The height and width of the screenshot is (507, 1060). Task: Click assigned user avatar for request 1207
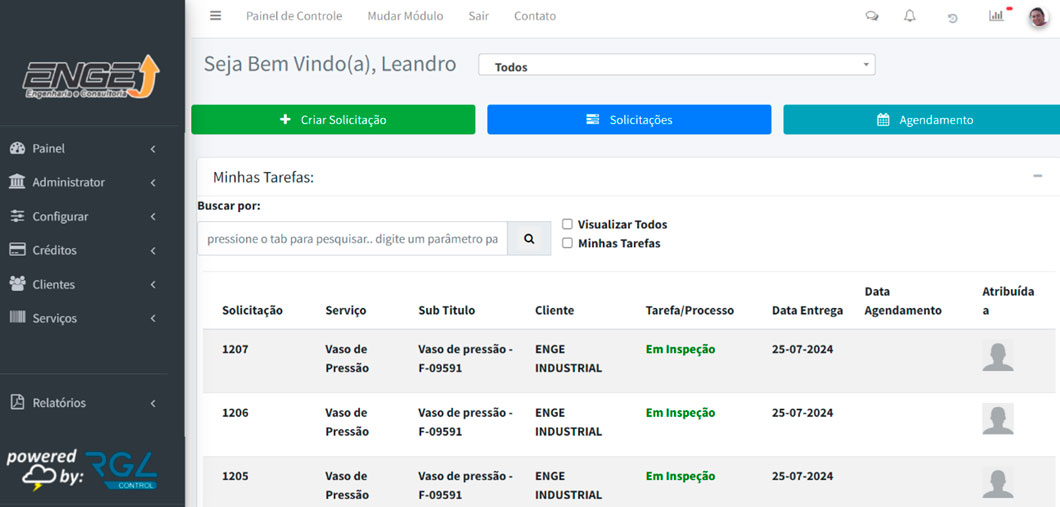pos(997,355)
